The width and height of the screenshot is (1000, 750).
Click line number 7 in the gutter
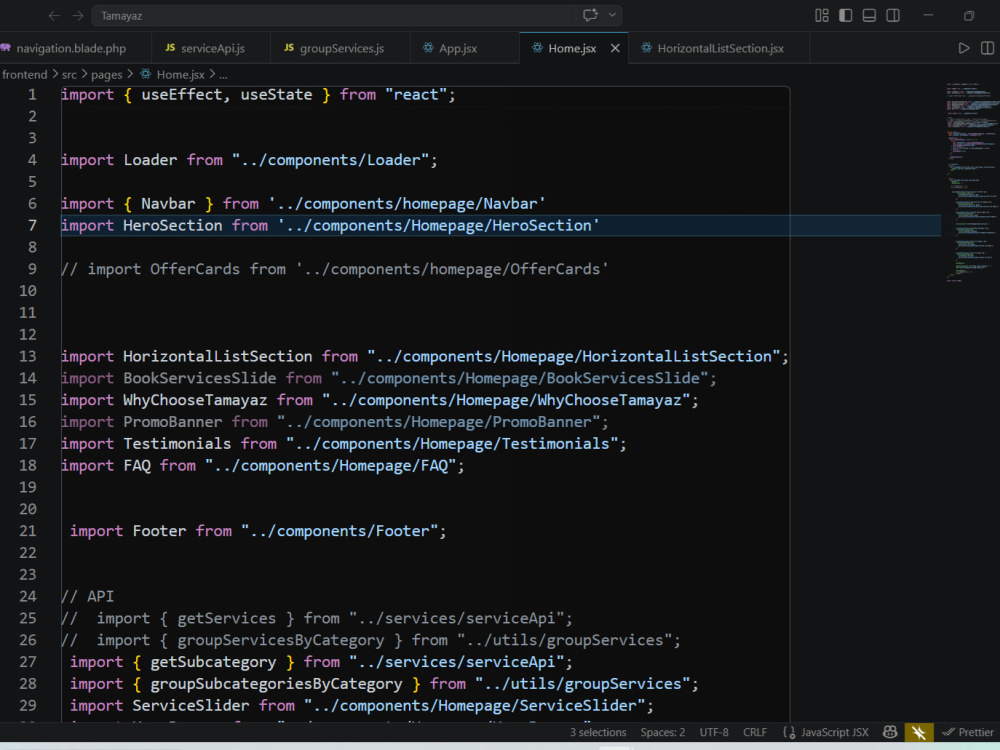coord(32,225)
